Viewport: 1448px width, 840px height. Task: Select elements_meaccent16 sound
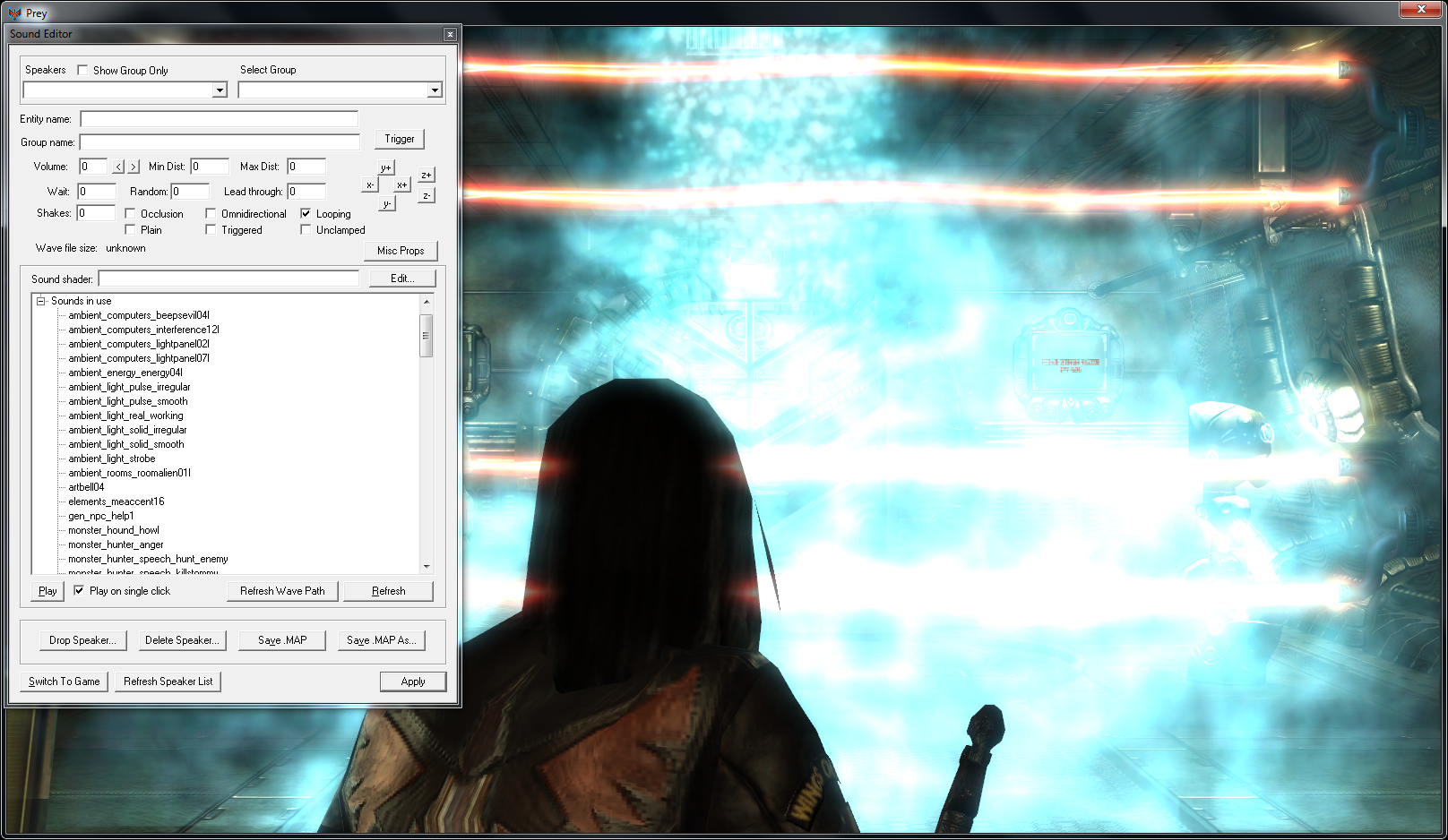point(116,501)
